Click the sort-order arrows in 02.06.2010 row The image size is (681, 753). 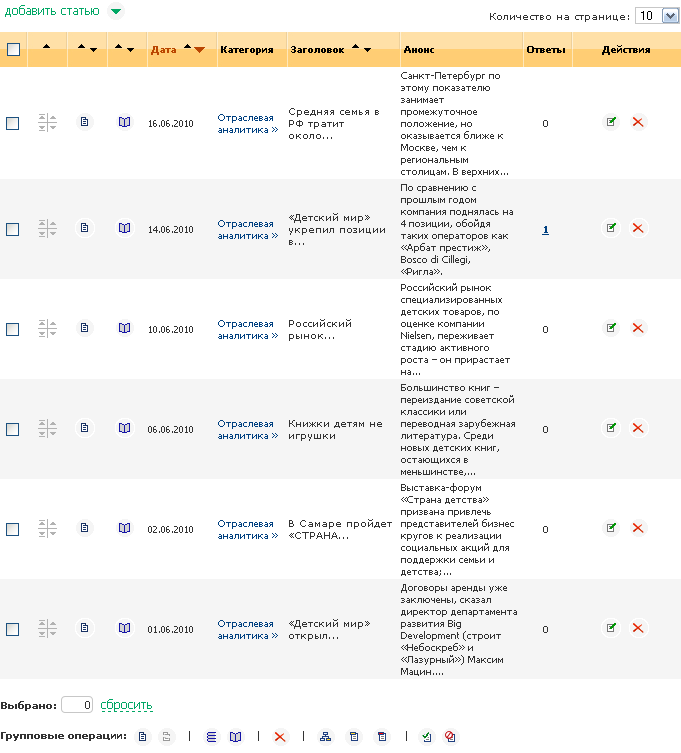click(47, 528)
